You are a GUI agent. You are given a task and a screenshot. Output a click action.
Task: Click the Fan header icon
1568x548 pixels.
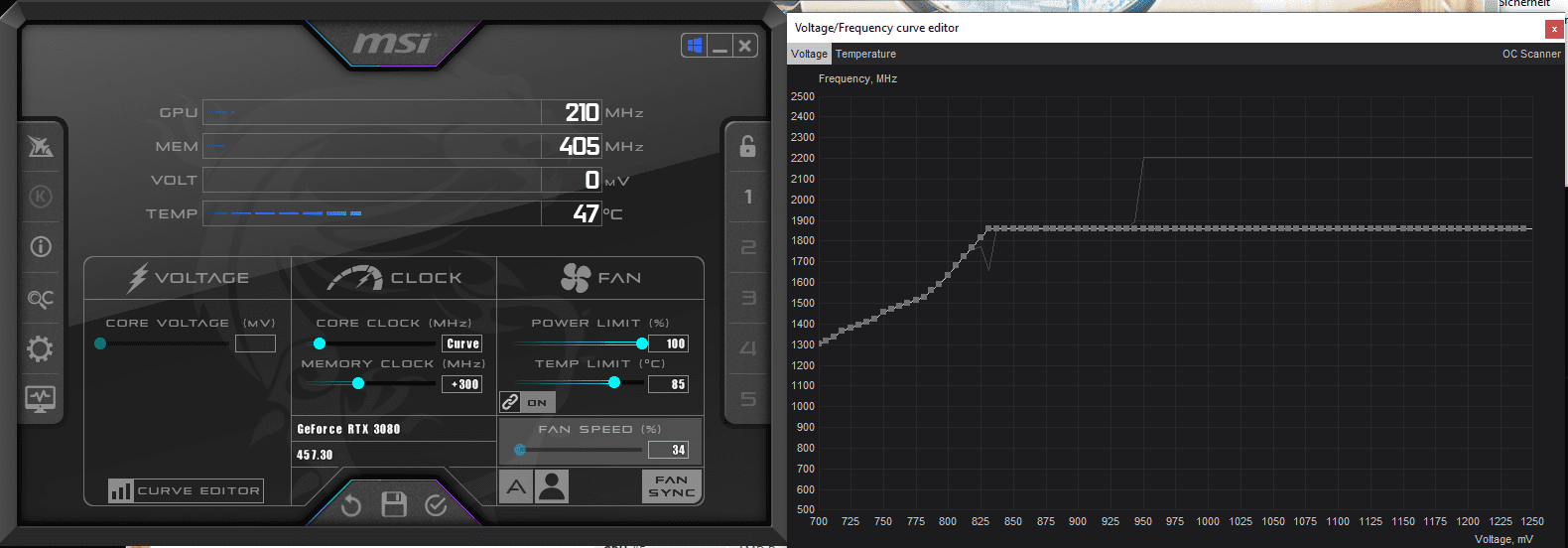pyautogui.click(x=576, y=278)
